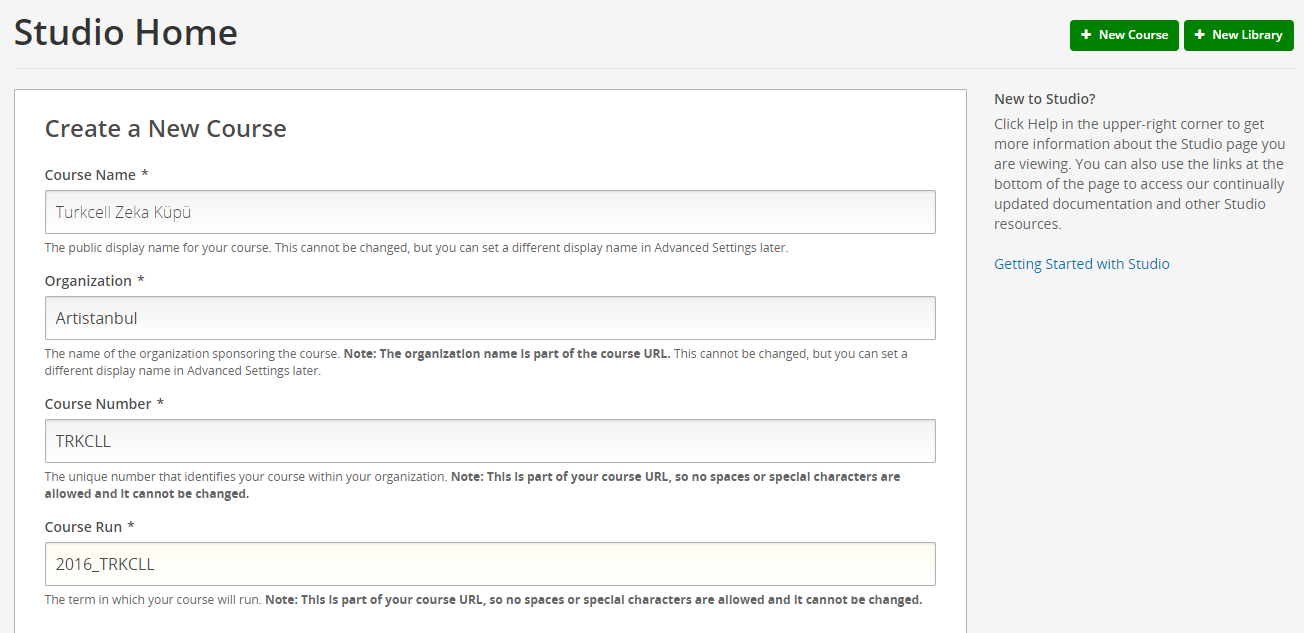Click the unique course number note text

pos(472,485)
